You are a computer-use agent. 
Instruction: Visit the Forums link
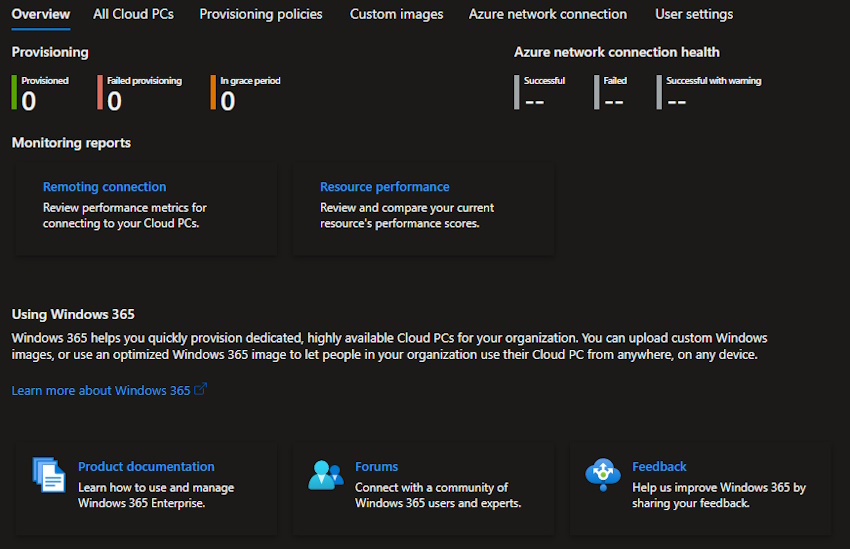(x=376, y=467)
